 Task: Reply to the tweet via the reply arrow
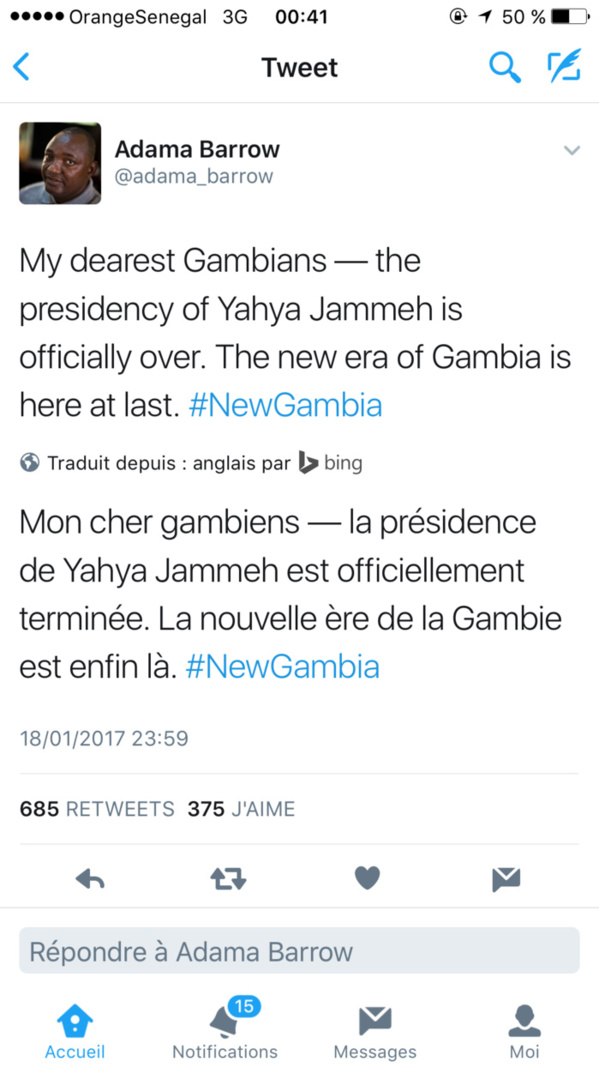click(x=89, y=878)
